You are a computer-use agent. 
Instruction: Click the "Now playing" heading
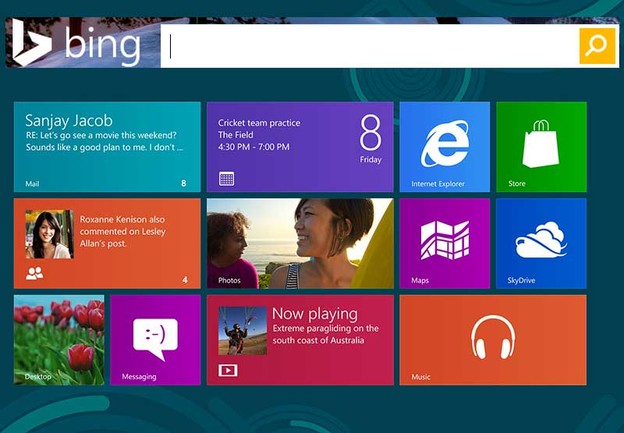(x=315, y=314)
